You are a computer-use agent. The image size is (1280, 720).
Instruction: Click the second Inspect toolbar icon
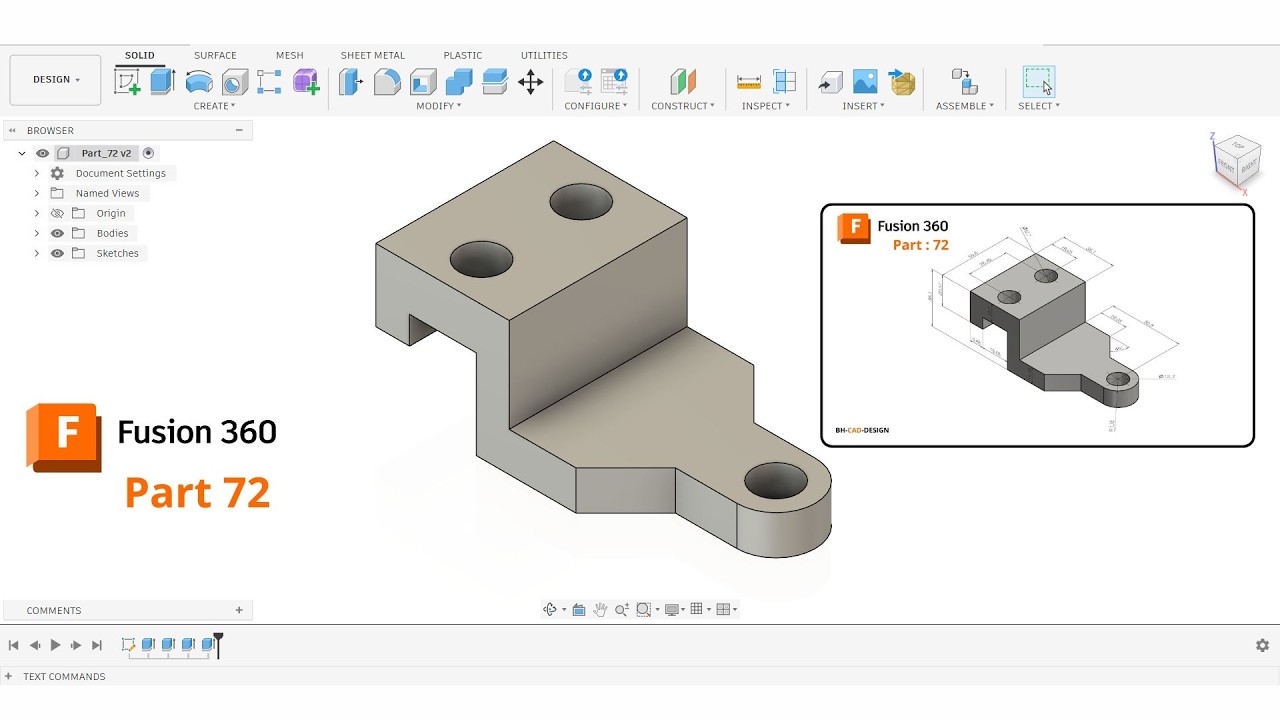click(x=785, y=82)
